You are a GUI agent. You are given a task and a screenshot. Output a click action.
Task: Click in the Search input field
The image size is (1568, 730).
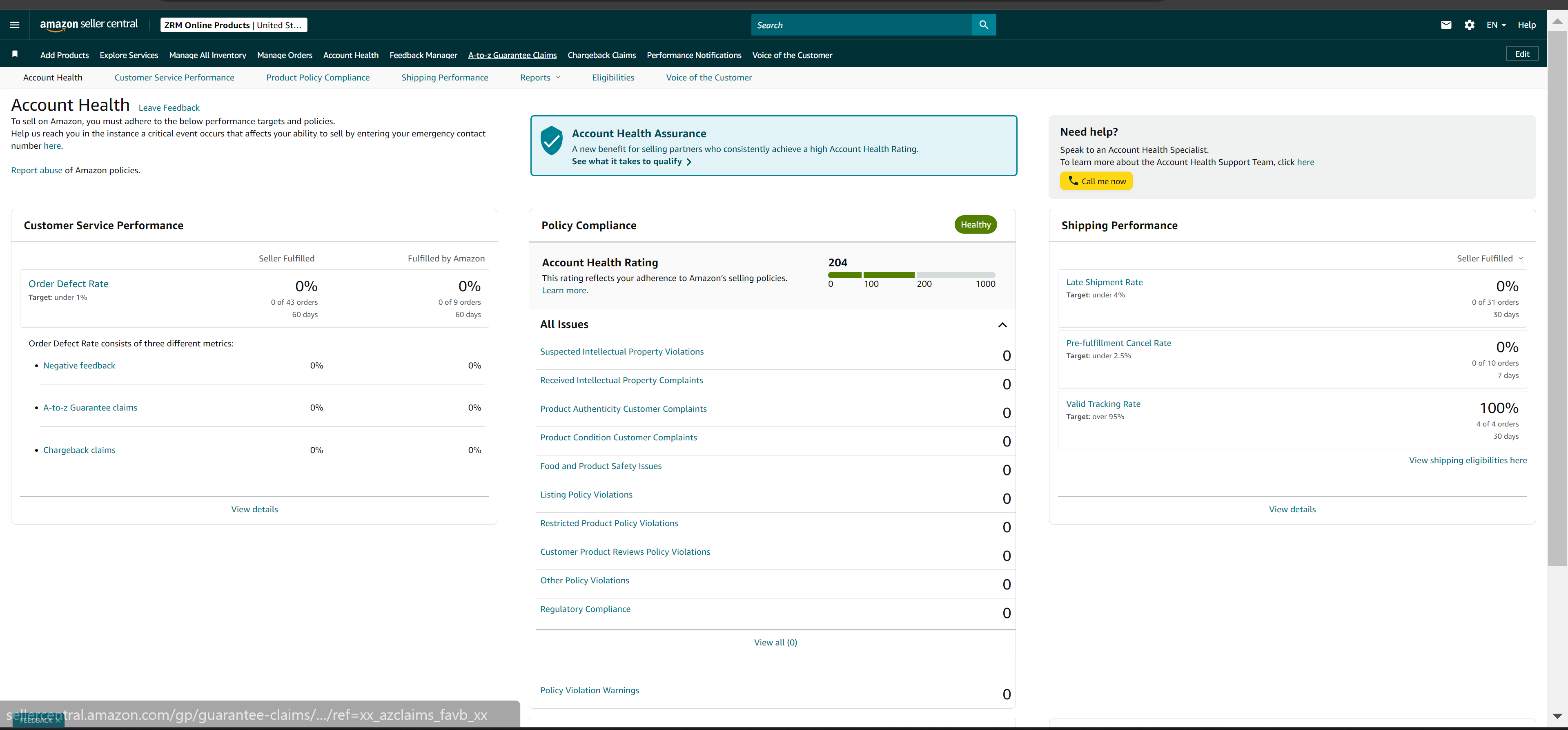pyautogui.click(x=861, y=25)
